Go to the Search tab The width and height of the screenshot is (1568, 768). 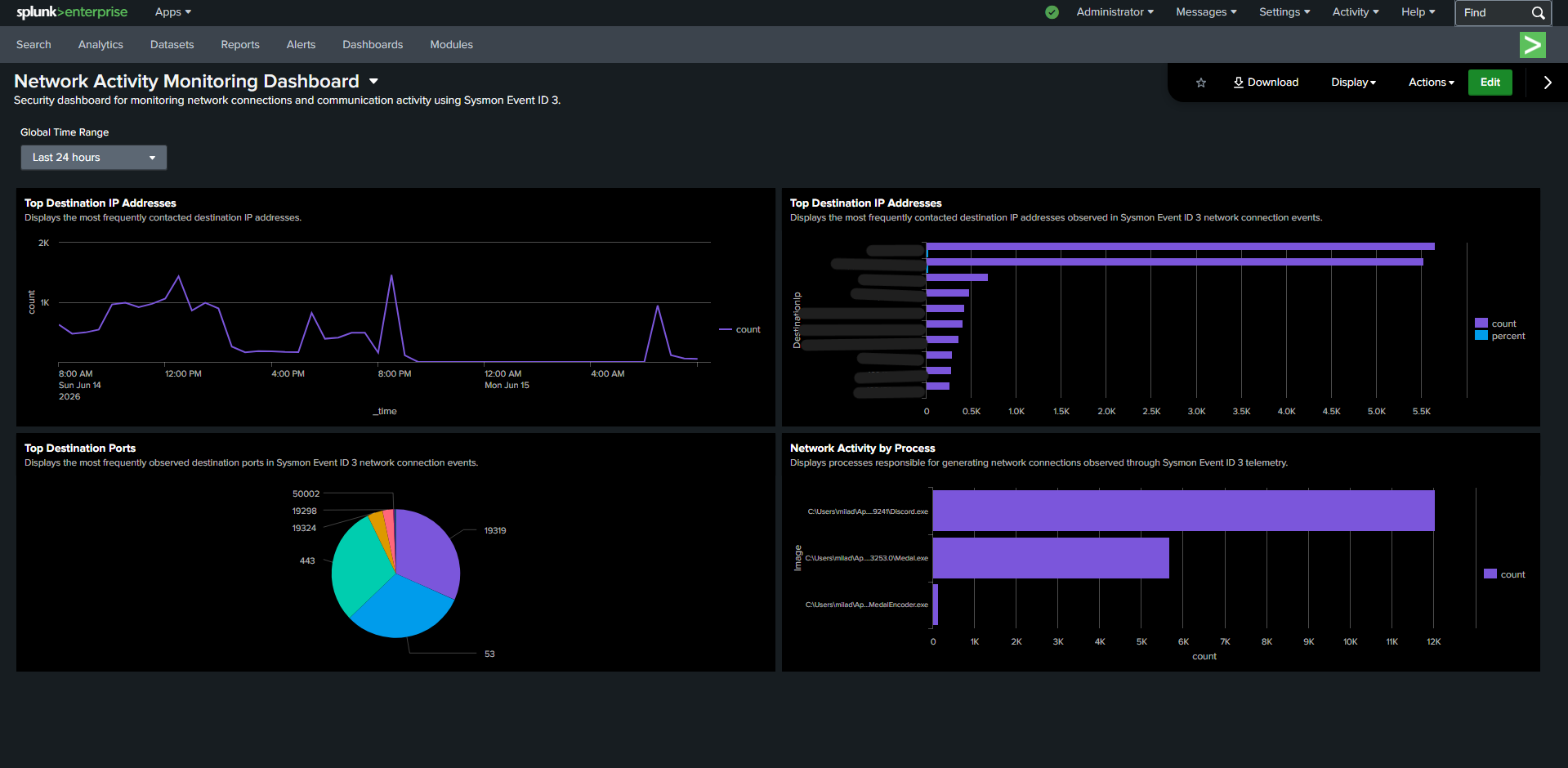coord(34,45)
